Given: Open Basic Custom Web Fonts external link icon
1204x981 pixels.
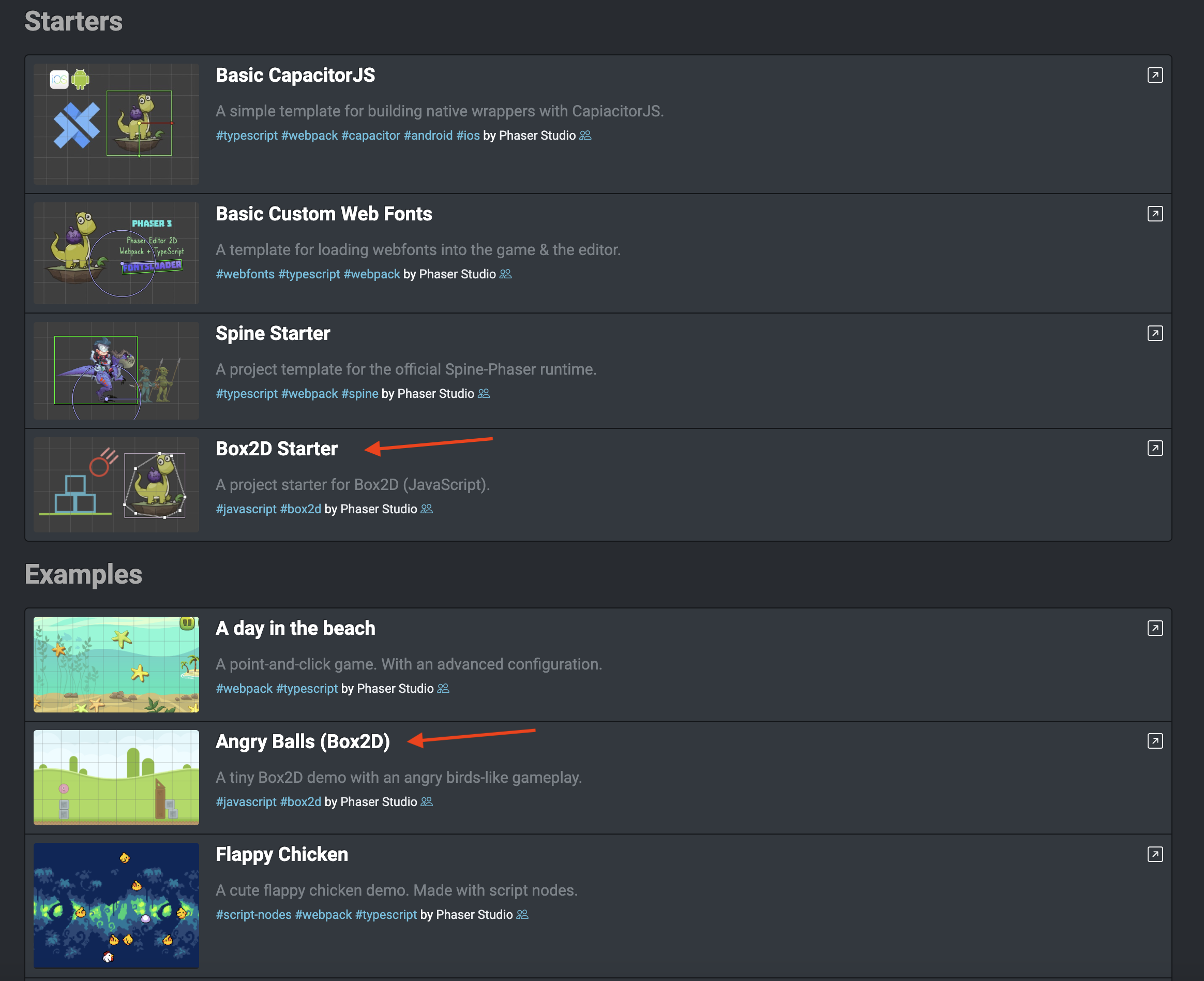Looking at the screenshot, I should click(1155, 214).
